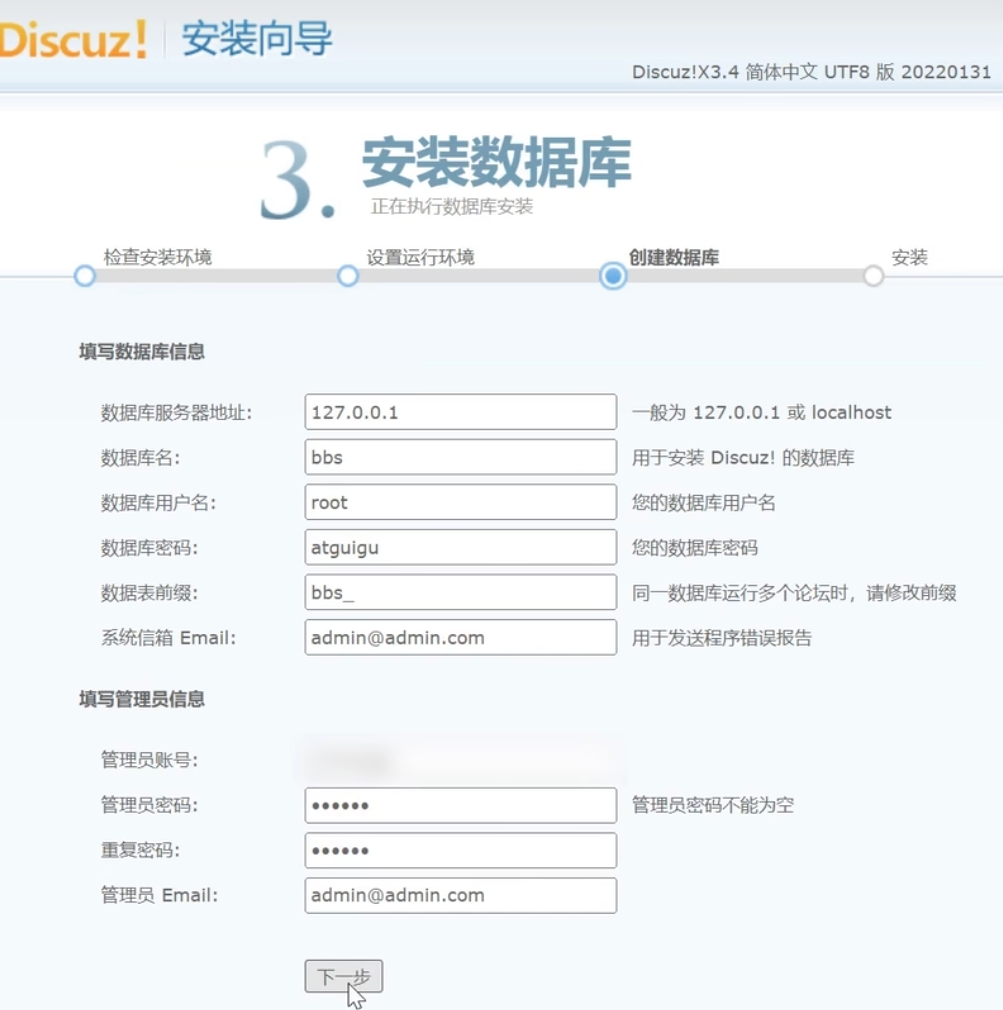Edit the 数据表前缀 field
Screen dimensions: 1003x1010
coord(460,592)
